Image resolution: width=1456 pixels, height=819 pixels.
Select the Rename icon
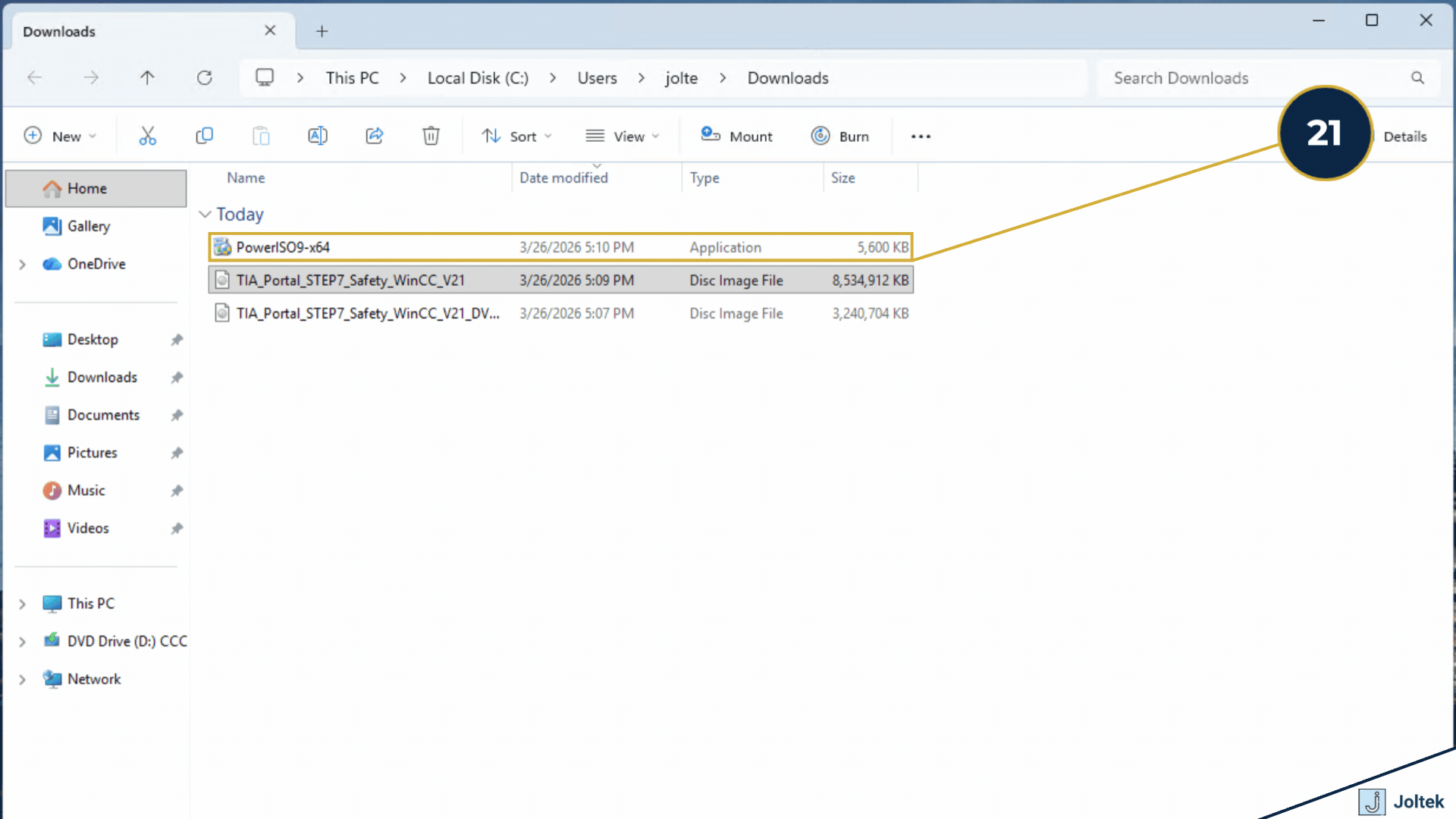[x=318, y=136]
